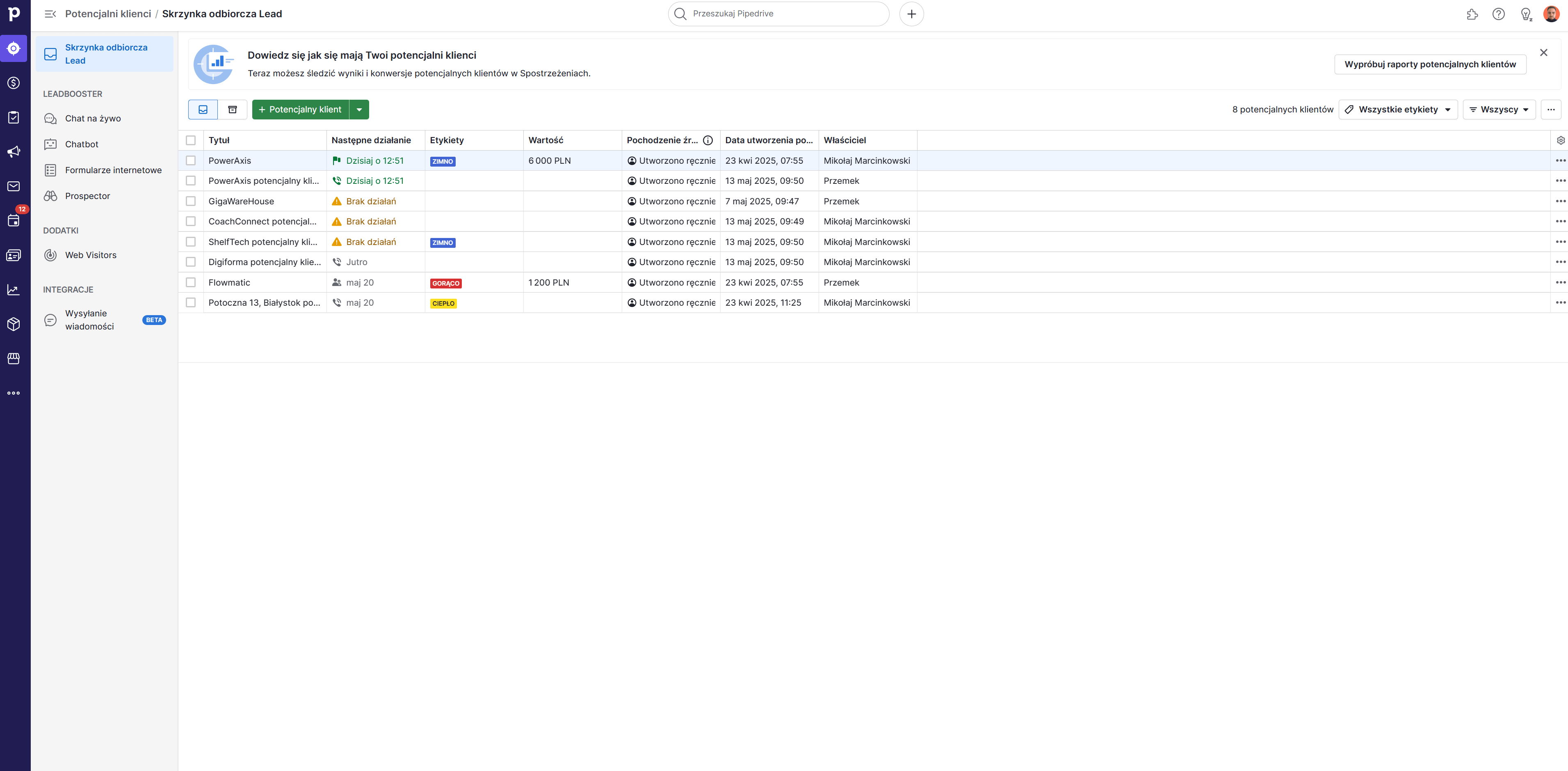Open Mail envelope icon in sidebar
Image resolution: width=1568 pixels, height=771 pixels.
[x=14, y=186]
